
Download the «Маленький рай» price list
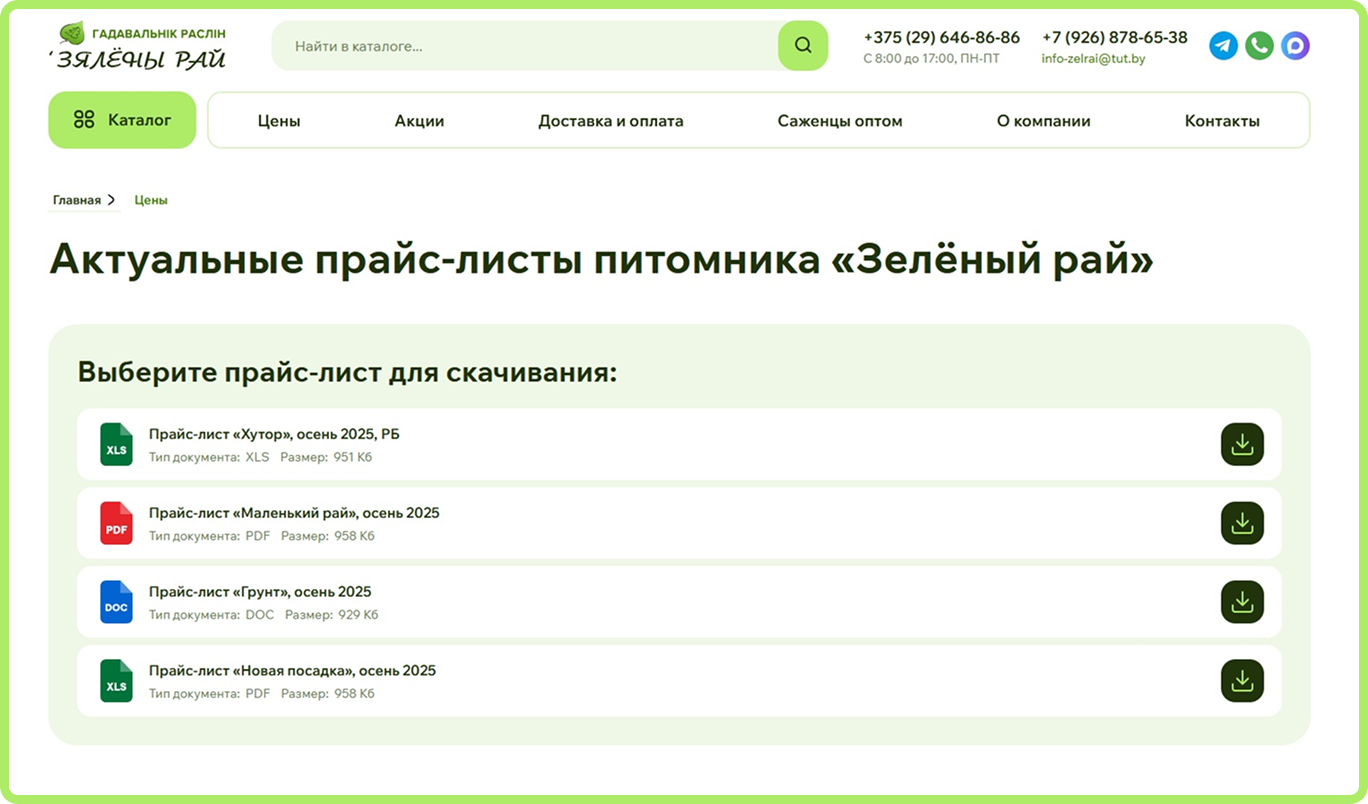click(x=1242, y=523)
